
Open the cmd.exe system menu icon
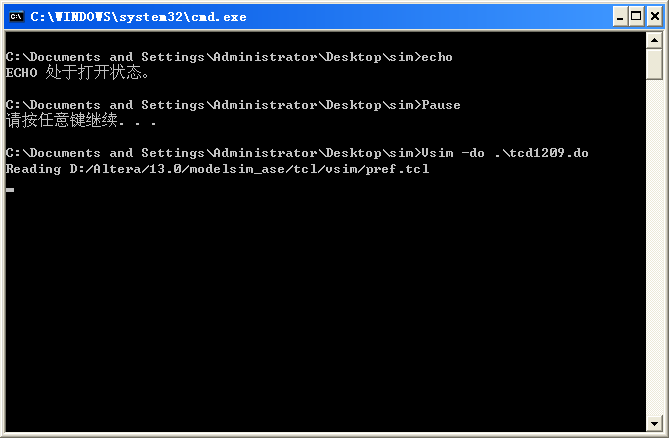[x=17, y=17]
